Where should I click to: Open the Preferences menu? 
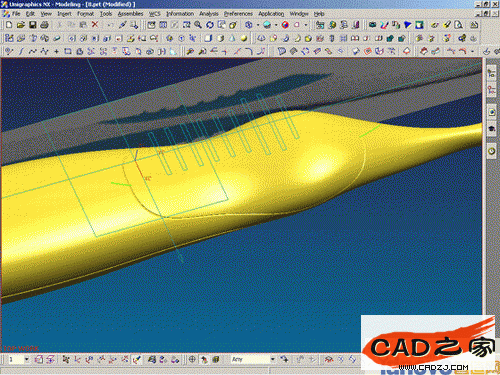[238, 14]
